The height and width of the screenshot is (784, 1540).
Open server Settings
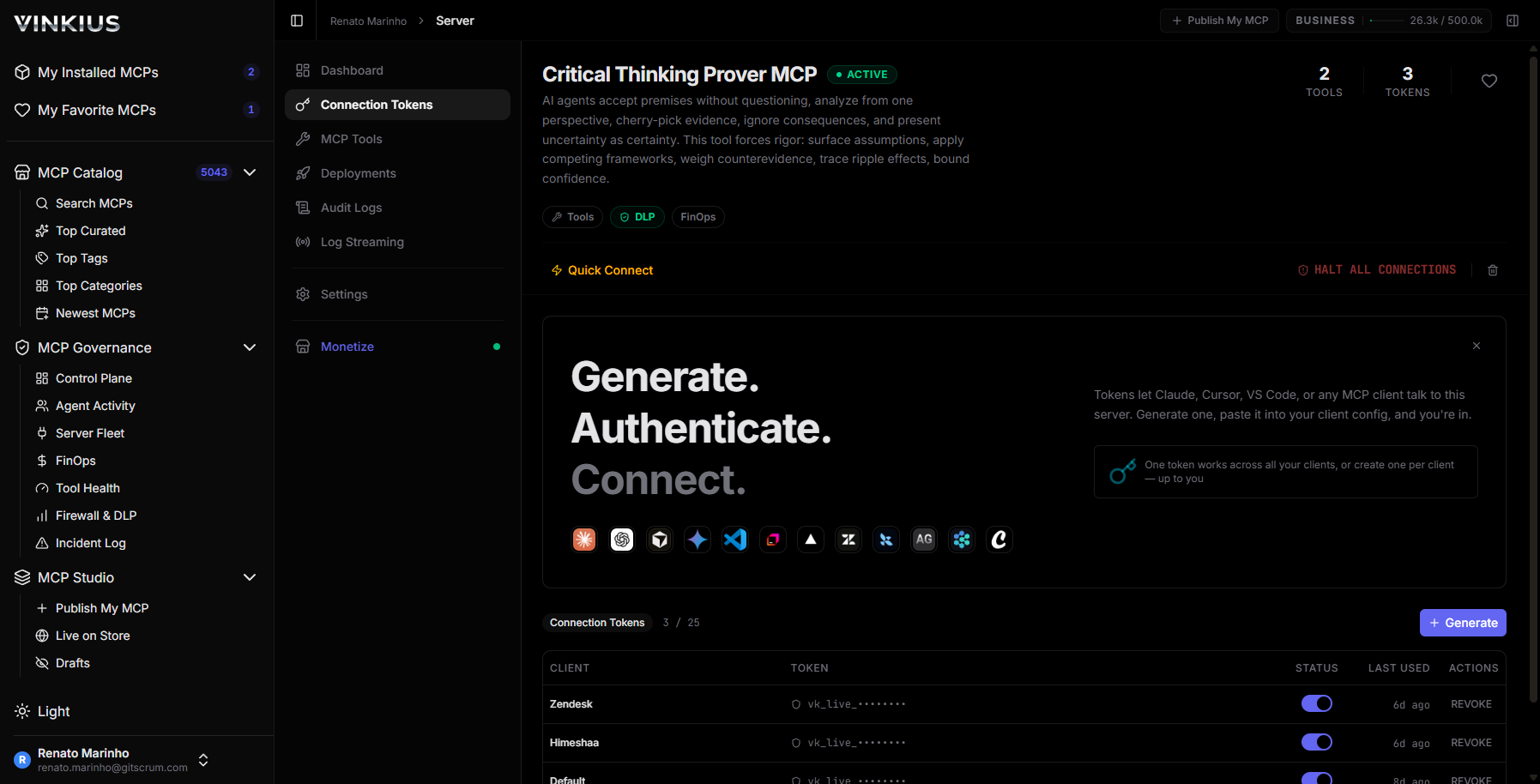pos(397,294)
